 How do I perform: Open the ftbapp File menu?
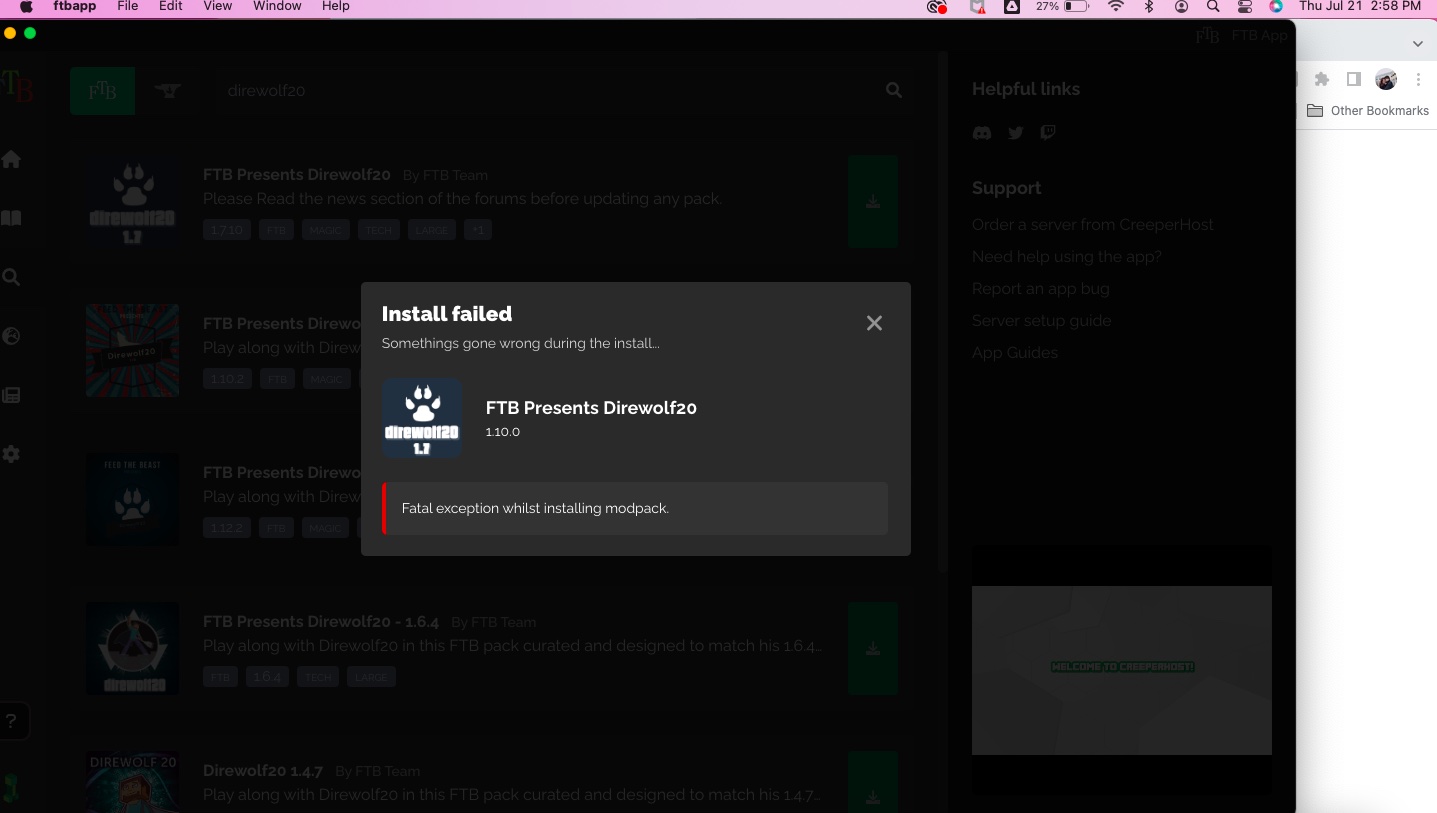tap(127, 6)
